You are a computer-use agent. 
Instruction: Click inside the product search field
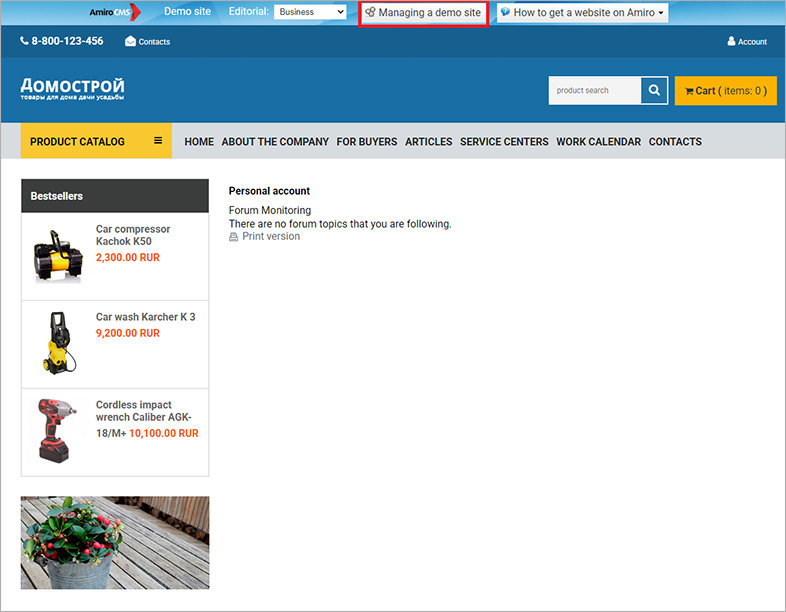pos(594,90)
